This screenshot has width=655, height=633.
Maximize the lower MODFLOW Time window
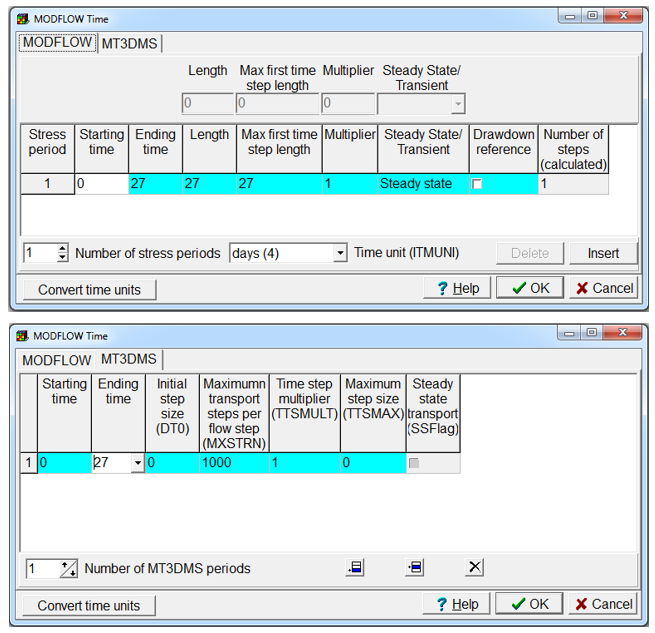point(592,333)
